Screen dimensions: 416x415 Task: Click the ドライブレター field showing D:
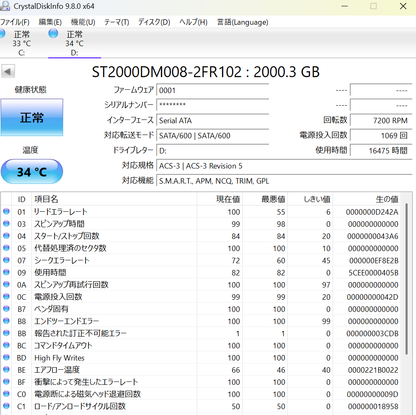tap(212, 151)
